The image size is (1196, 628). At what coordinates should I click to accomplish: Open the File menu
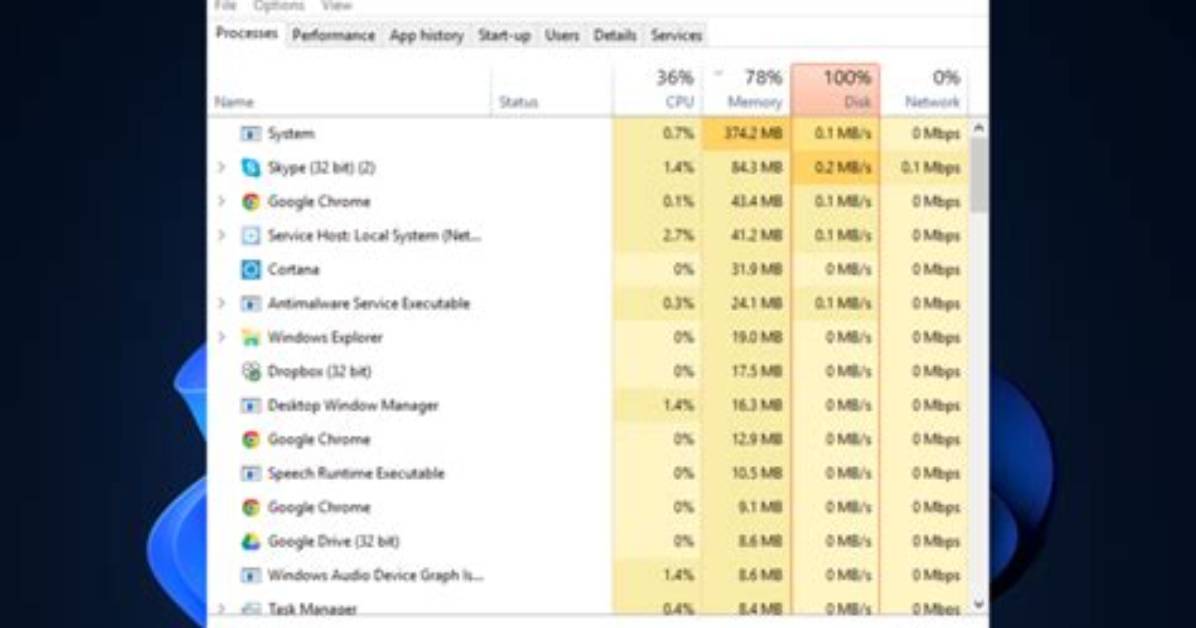[226, 5]
